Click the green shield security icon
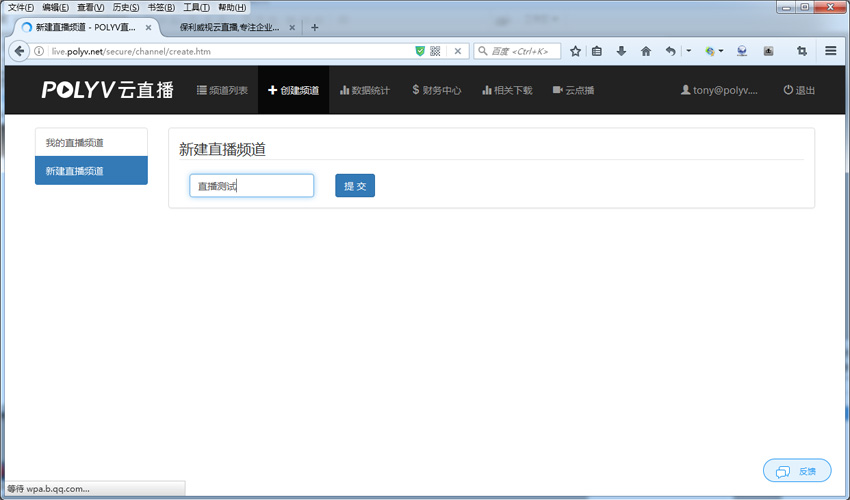Image resolution: width=850 pixels, height=500 pixels. click(420, 51)
